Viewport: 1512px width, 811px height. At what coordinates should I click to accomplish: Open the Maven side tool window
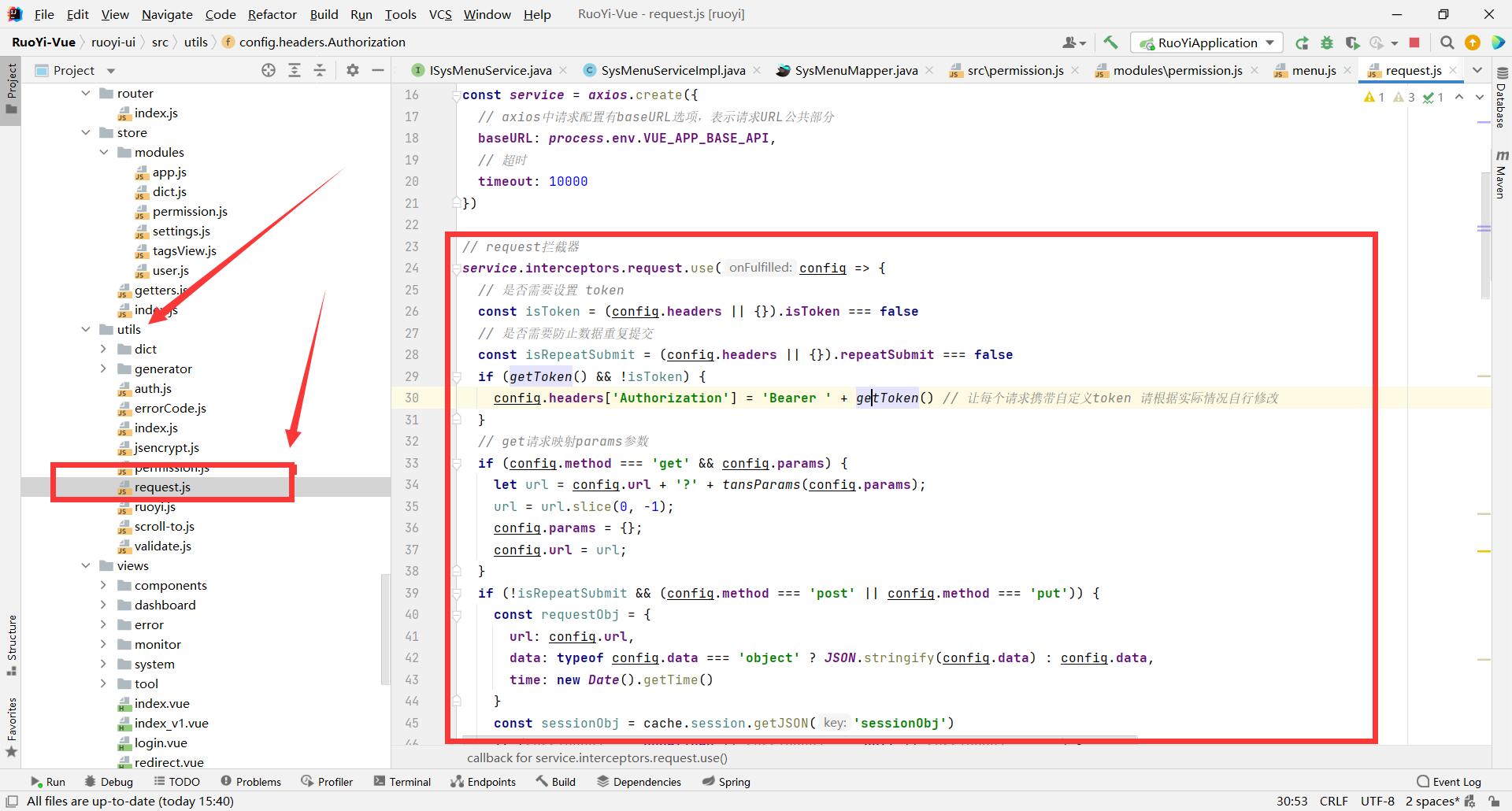1501,173
